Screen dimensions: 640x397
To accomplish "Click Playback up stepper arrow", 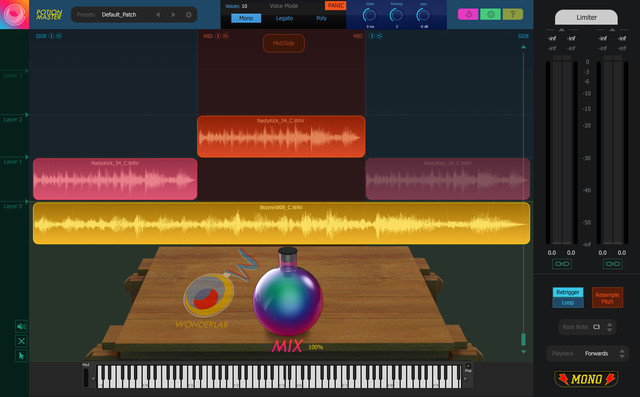I will tap(622, 350).
